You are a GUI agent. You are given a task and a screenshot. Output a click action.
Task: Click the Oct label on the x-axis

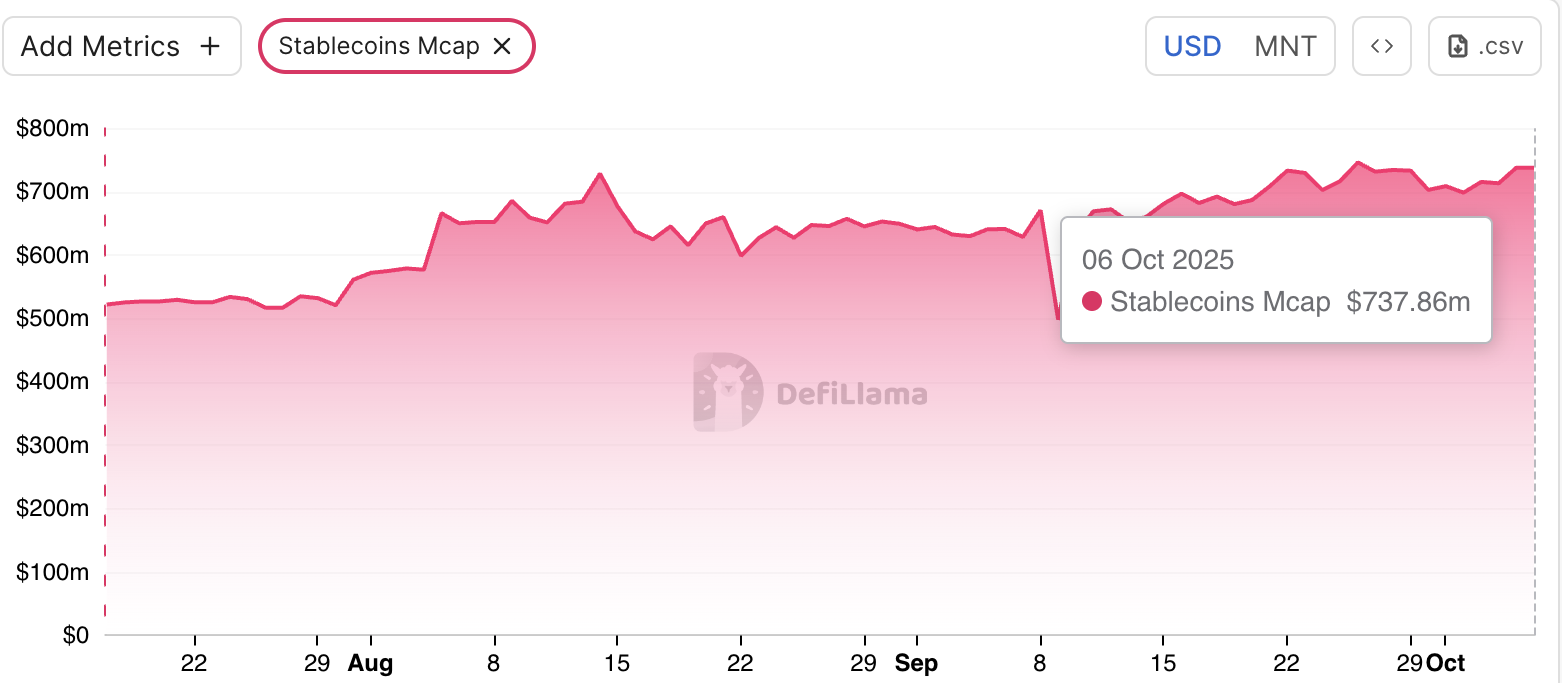coord(1445,663)
